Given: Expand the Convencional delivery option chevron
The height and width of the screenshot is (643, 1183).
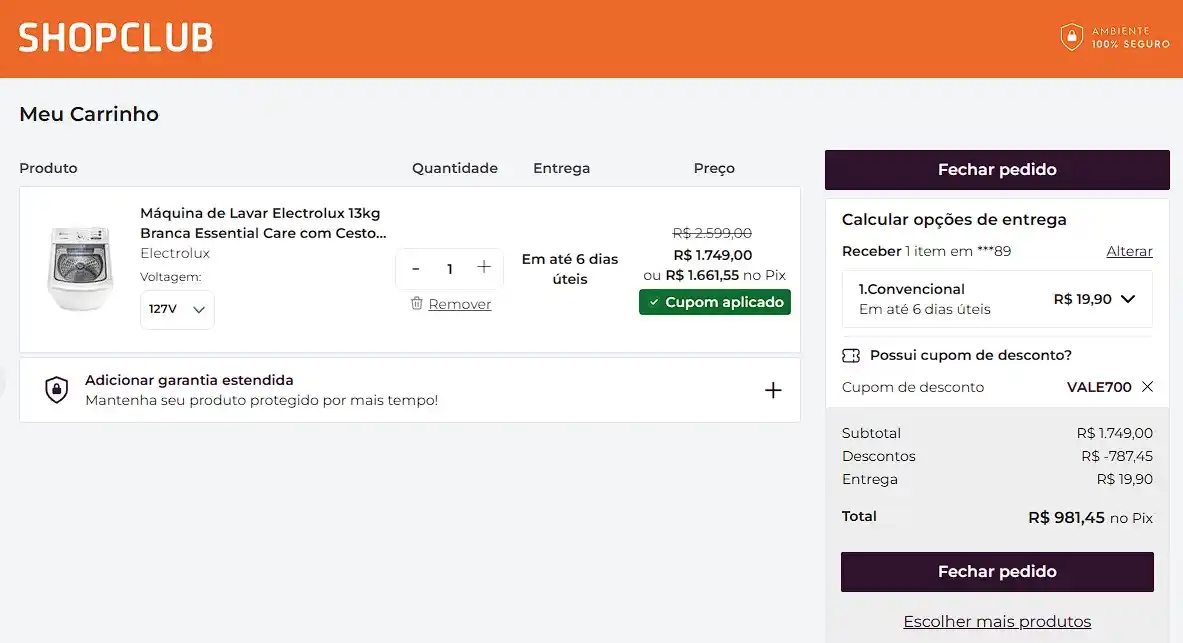Looking at the screenshot, I should pos(1128,299).
